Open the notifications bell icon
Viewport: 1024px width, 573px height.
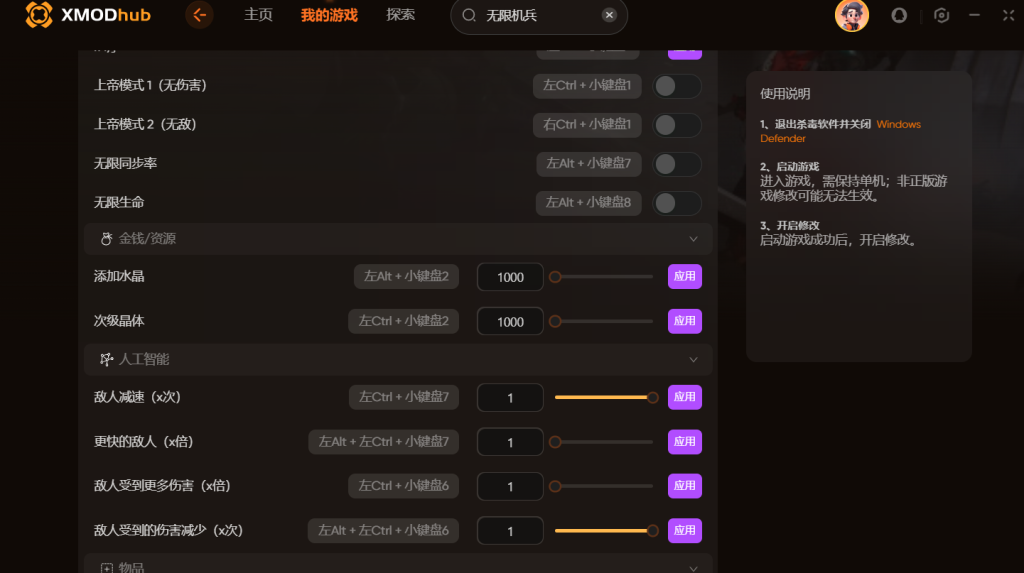[899, 15]
